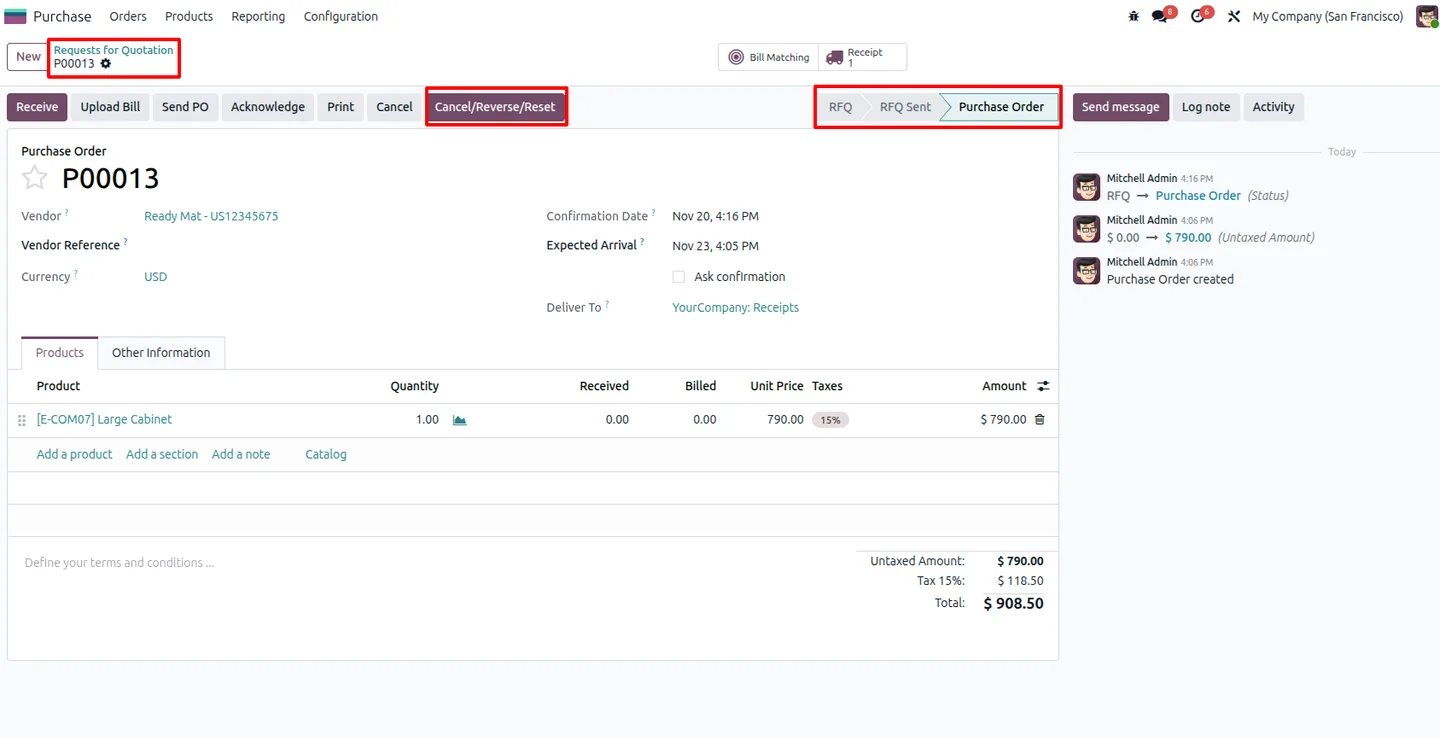Image resolution: width=1440 pixels, height=737 pixels.
Task: Click the Vendor Reference input field
Action: (x=330, y=246)
